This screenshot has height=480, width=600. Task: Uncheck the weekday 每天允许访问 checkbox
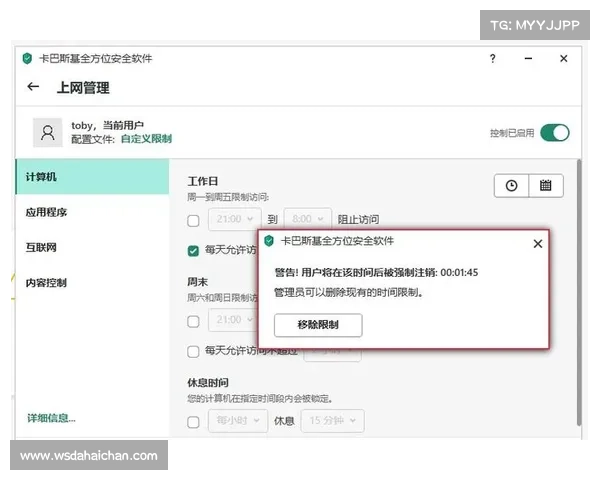coord(193,251)
